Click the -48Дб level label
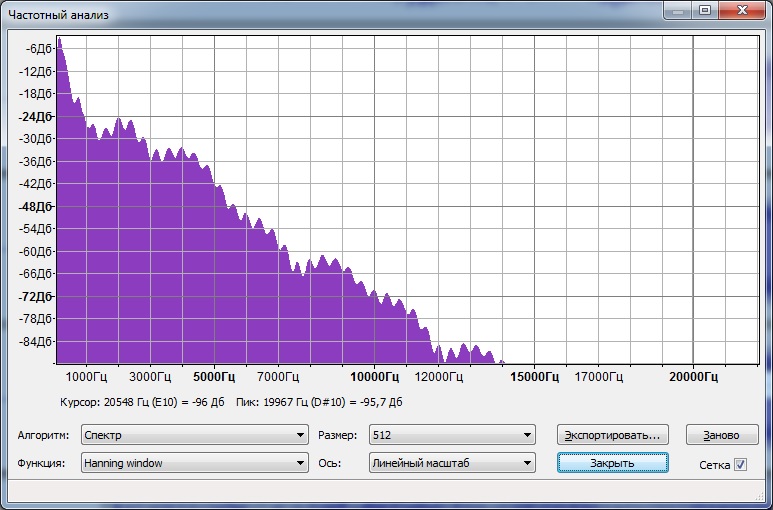 (x=35, y=207)
